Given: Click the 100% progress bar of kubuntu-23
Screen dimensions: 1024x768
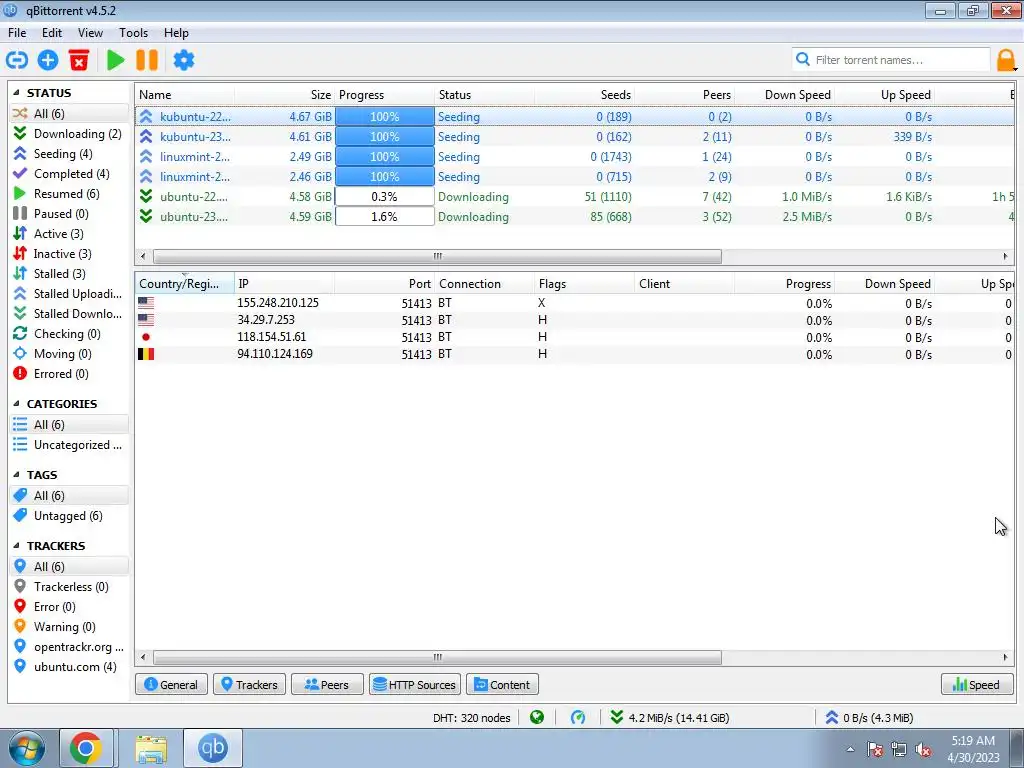Looking at the screenshot, I should [x=385, y=137].
